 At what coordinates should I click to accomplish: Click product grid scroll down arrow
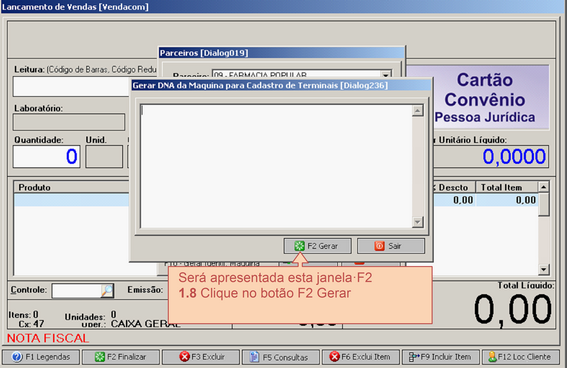[x=544, y=269]
